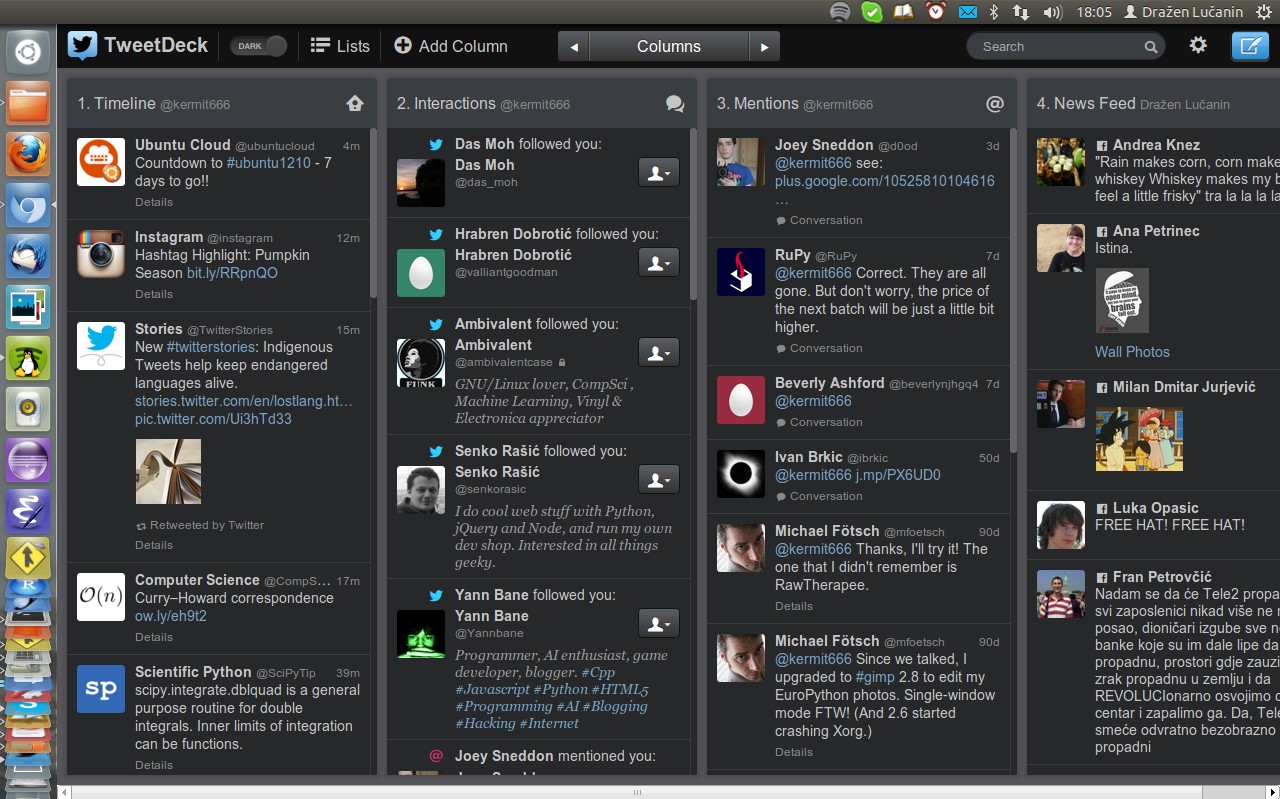1280x799 pixels.
Task: Open the Stories tweet image thumbnail
Action: pyautogui.click(x=168, y=471)
